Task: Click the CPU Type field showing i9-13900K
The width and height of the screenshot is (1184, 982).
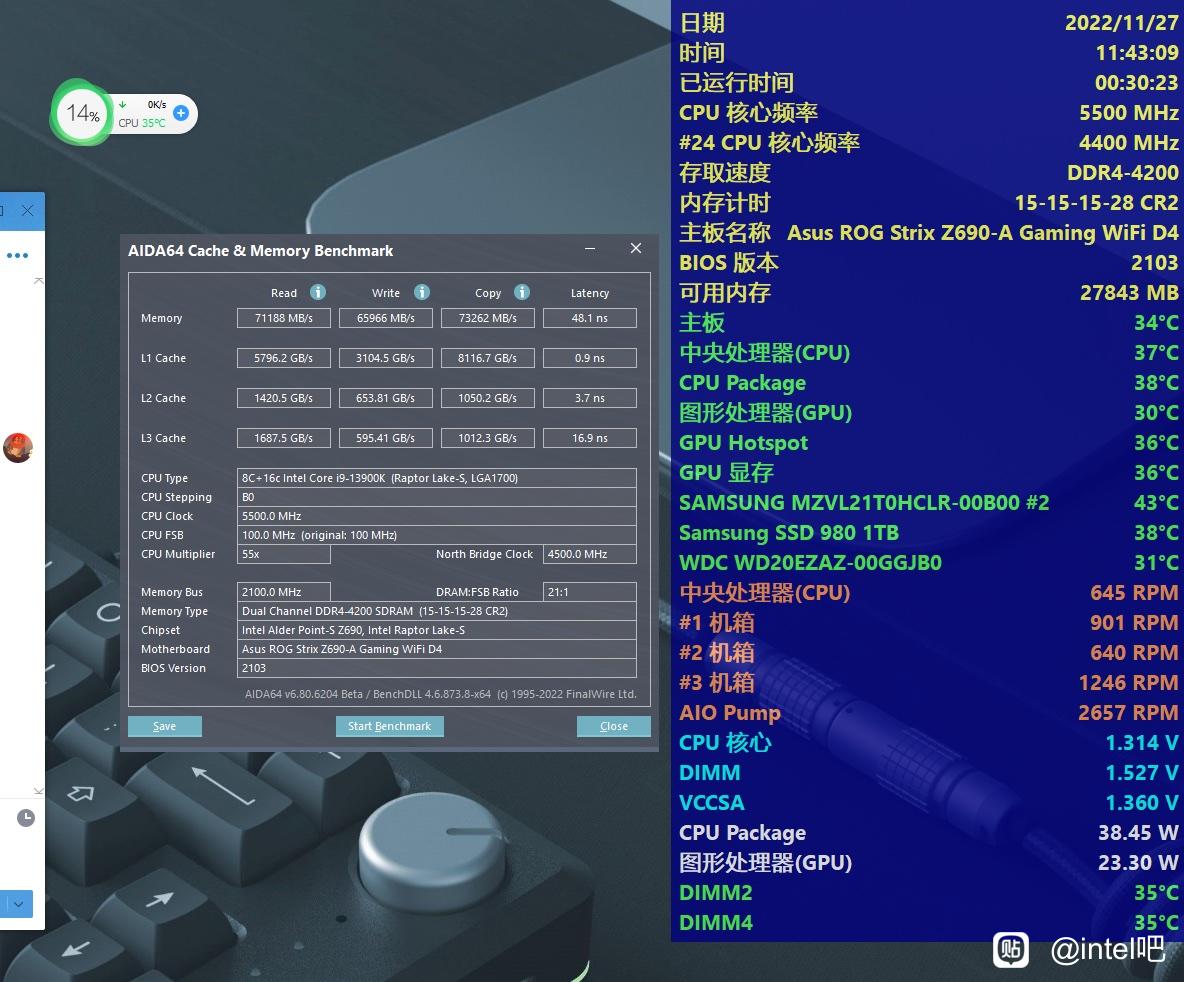Action: click(436, 478)
